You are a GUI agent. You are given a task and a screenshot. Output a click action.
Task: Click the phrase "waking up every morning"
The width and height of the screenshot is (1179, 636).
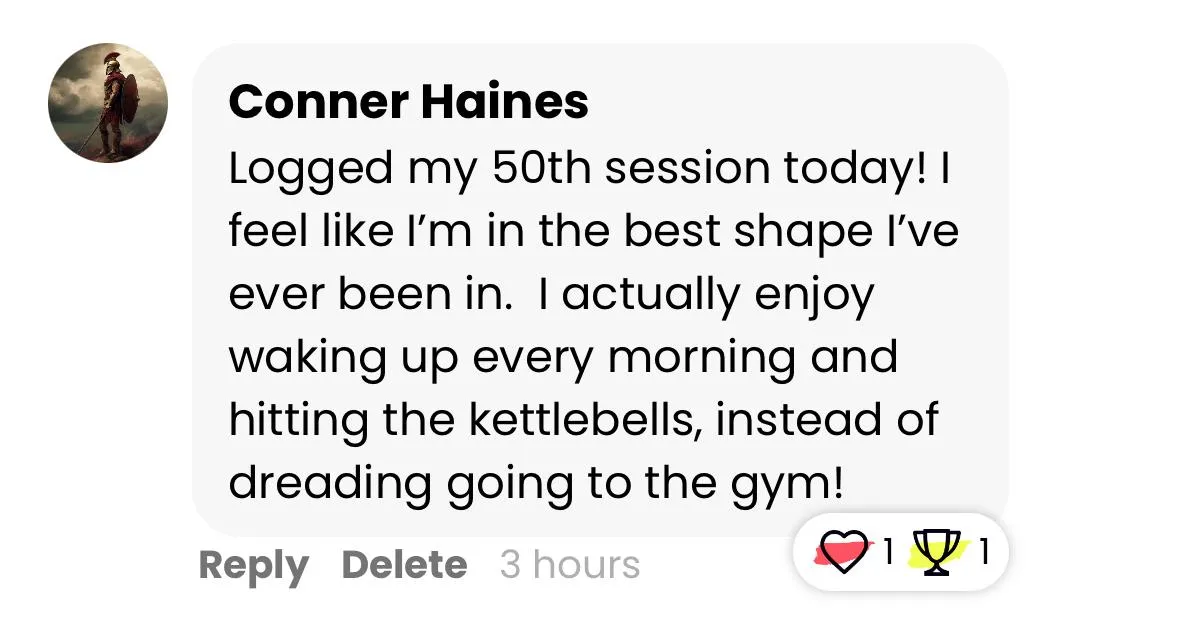click(512, 358)
